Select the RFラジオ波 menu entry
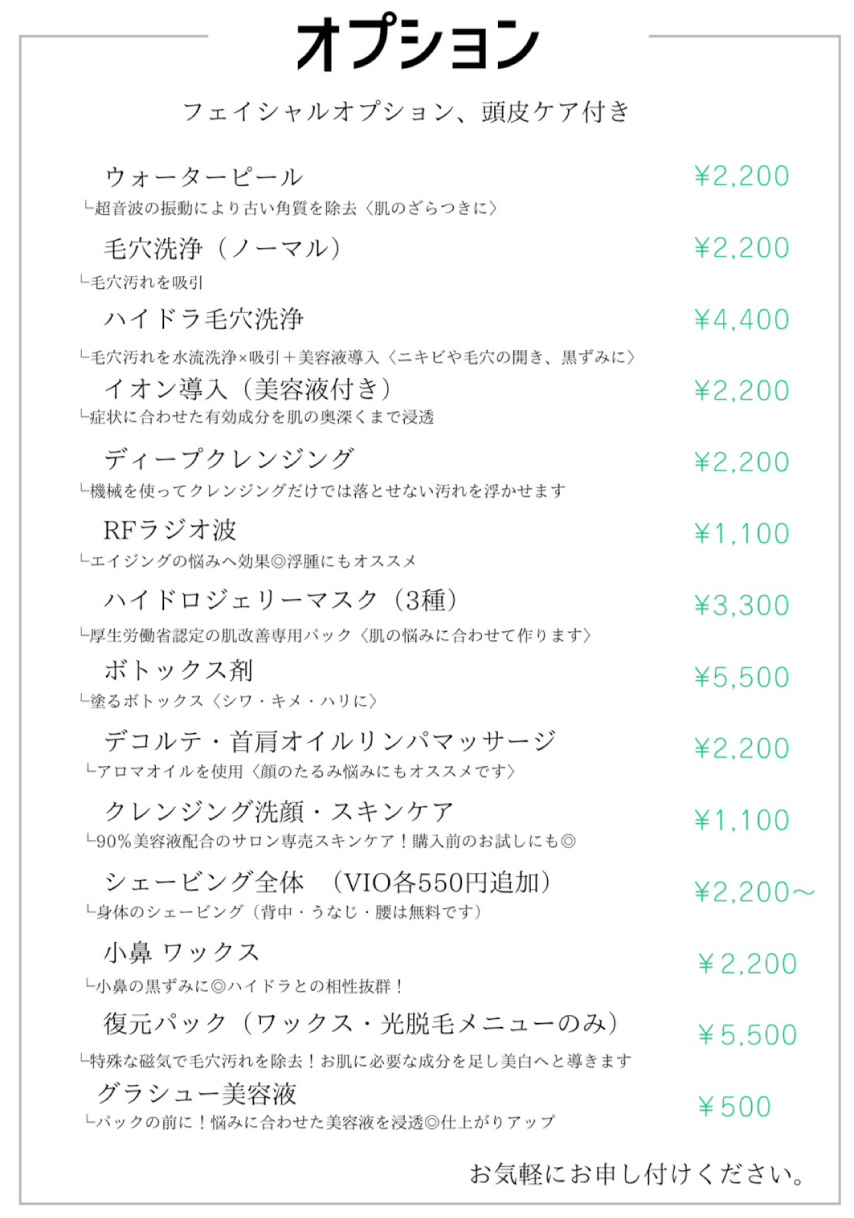This screenshot has height=1218, width=854. (170, 530)
